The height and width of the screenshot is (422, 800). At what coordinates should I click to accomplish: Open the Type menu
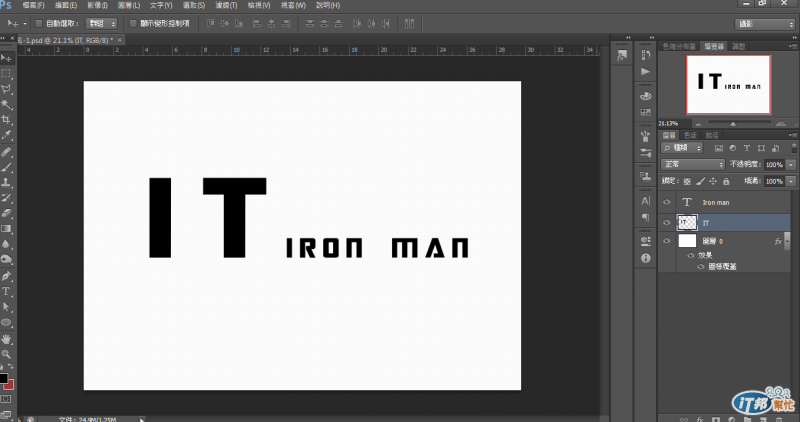coord(161,5)
